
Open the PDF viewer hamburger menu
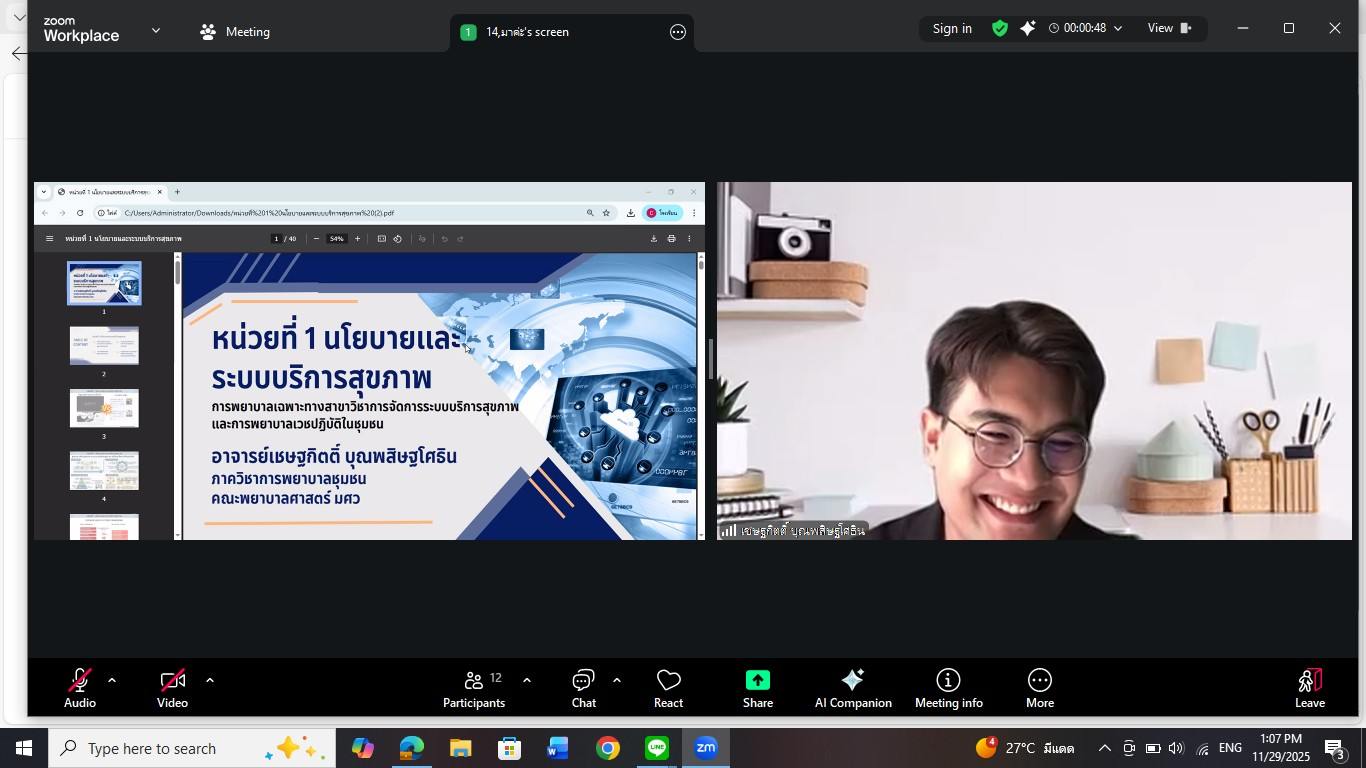[x=49, y=238]
